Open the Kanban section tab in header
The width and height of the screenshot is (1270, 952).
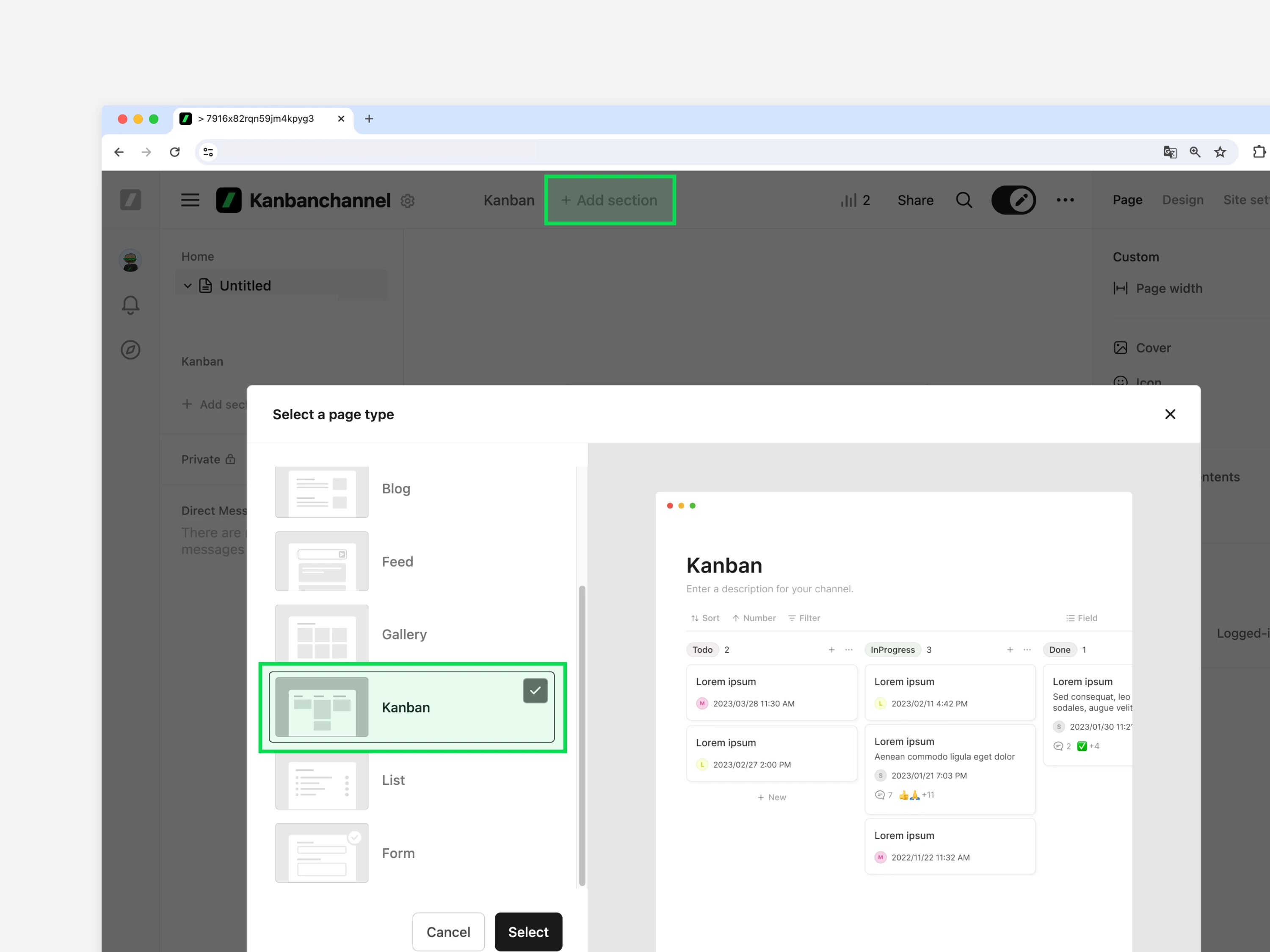point(509,200)
